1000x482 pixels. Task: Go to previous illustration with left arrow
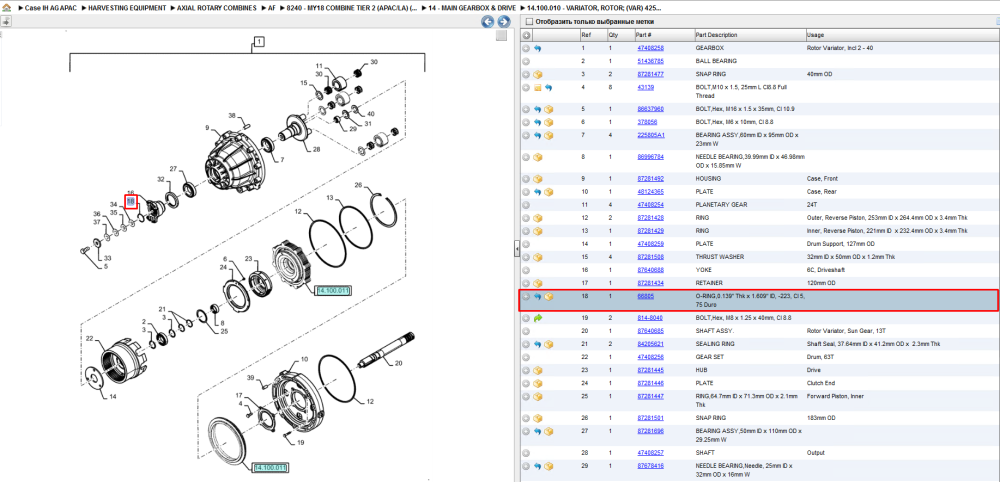tap(487, 22)
